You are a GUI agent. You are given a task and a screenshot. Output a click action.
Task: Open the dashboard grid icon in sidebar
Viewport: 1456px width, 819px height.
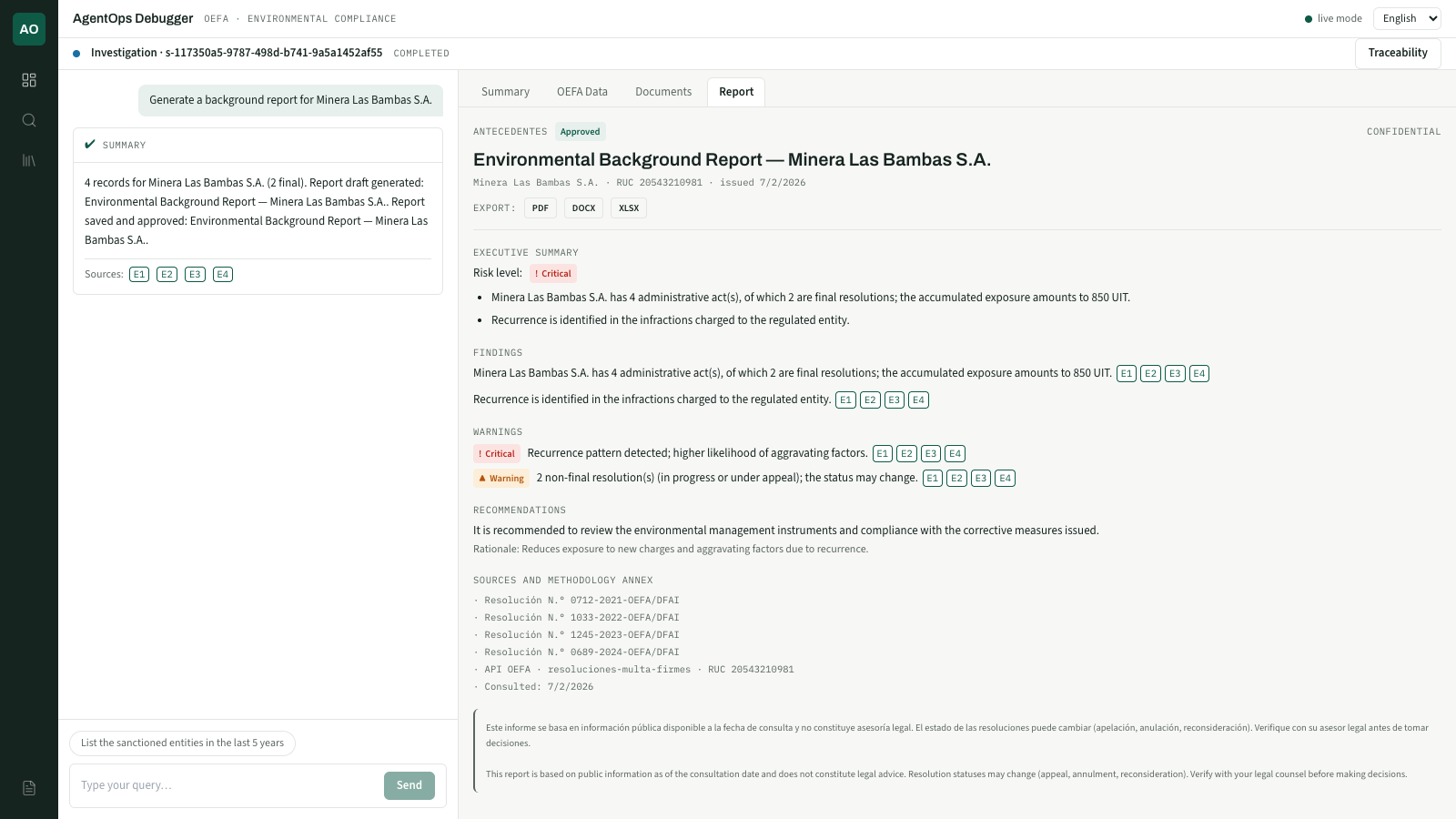(29, 80)
